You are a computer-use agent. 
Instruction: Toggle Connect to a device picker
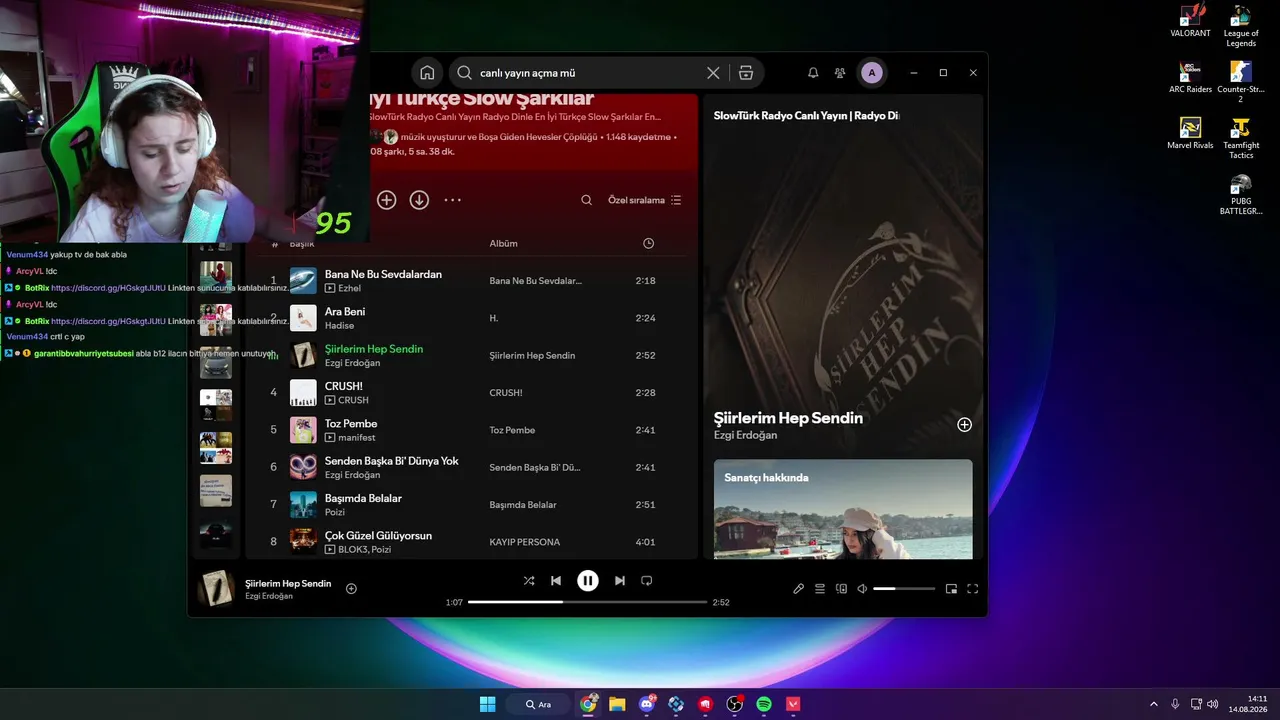(x=841, y=589)
